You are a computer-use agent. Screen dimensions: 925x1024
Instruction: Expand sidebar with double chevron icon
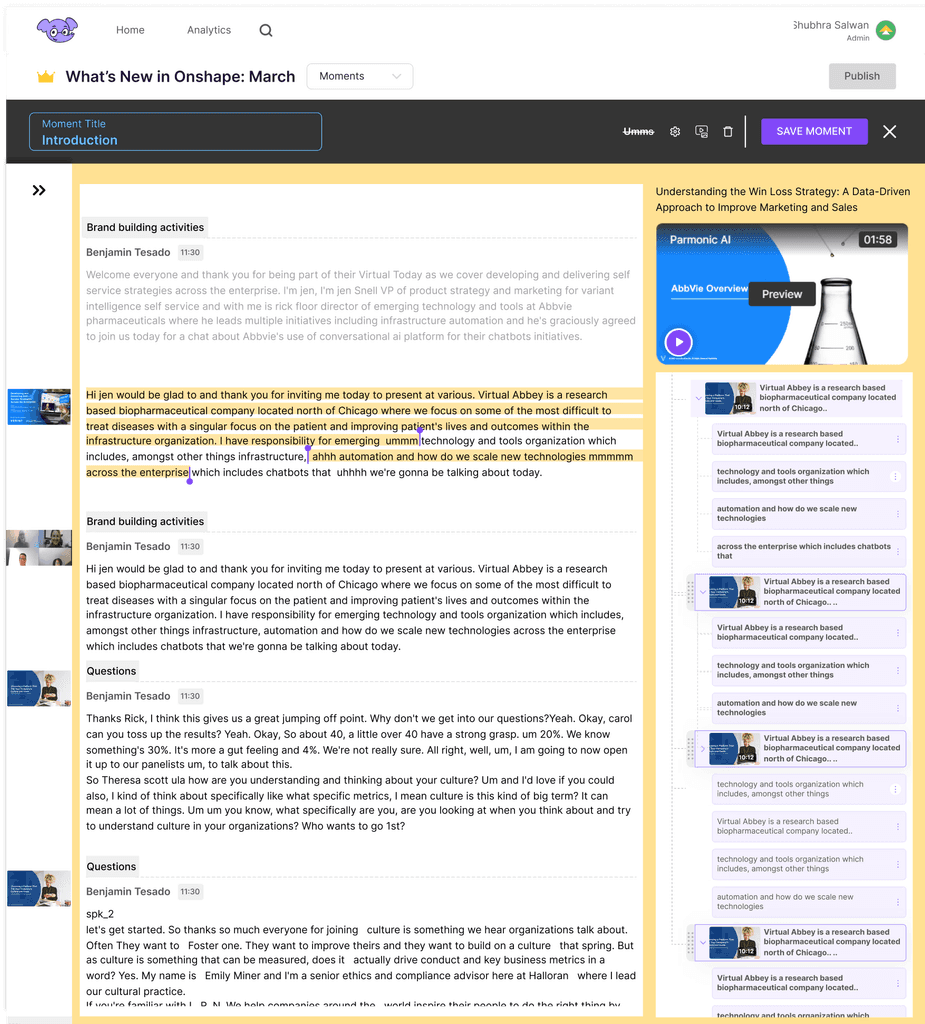pos(39,190)
